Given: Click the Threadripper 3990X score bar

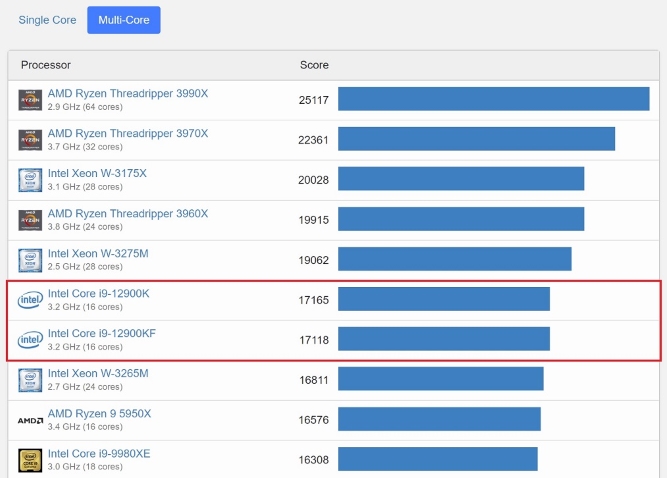Looking at the screenshot, I should coord(494,99).
